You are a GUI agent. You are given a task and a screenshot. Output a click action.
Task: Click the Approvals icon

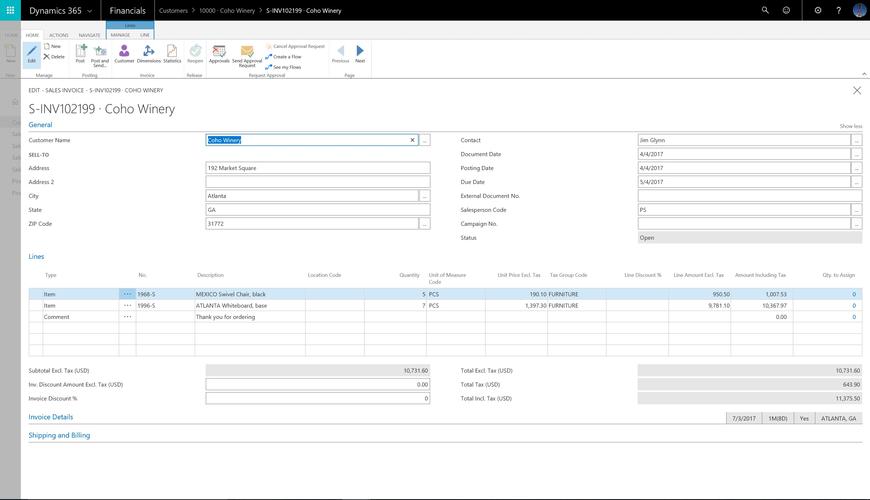[x=219, y=53]
